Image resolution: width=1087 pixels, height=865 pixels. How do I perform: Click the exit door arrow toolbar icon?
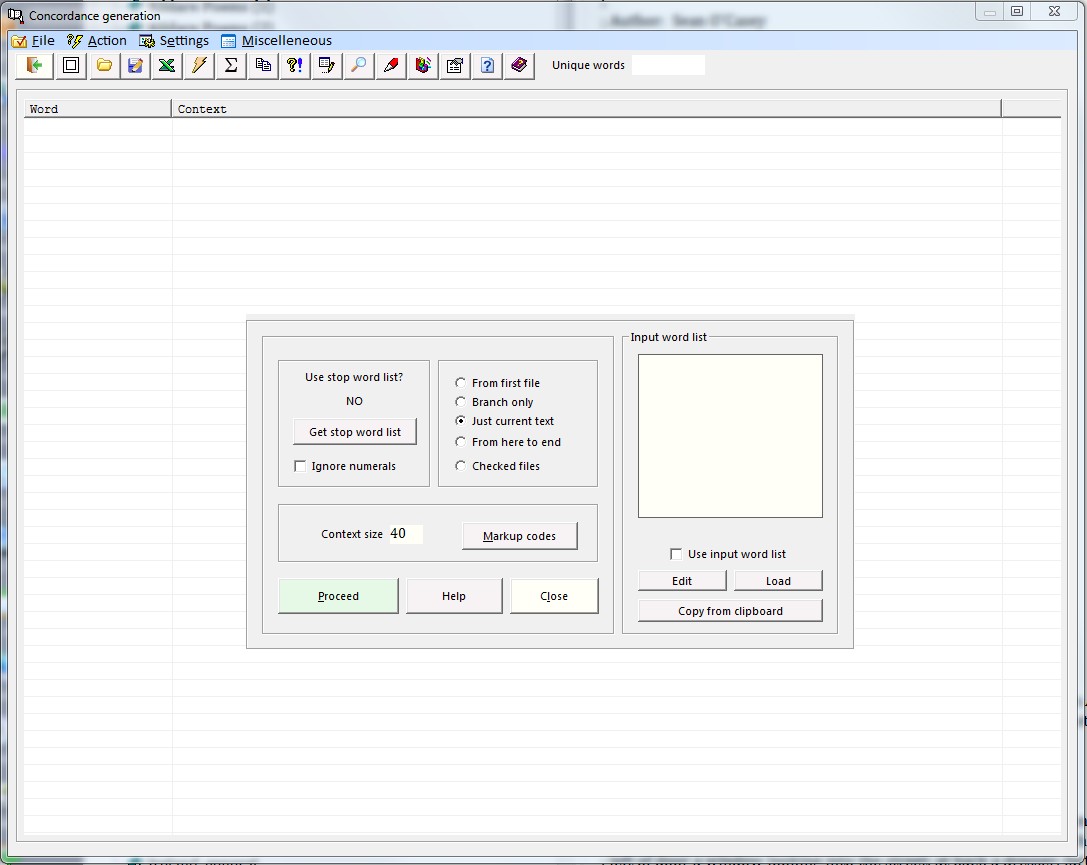36,66
